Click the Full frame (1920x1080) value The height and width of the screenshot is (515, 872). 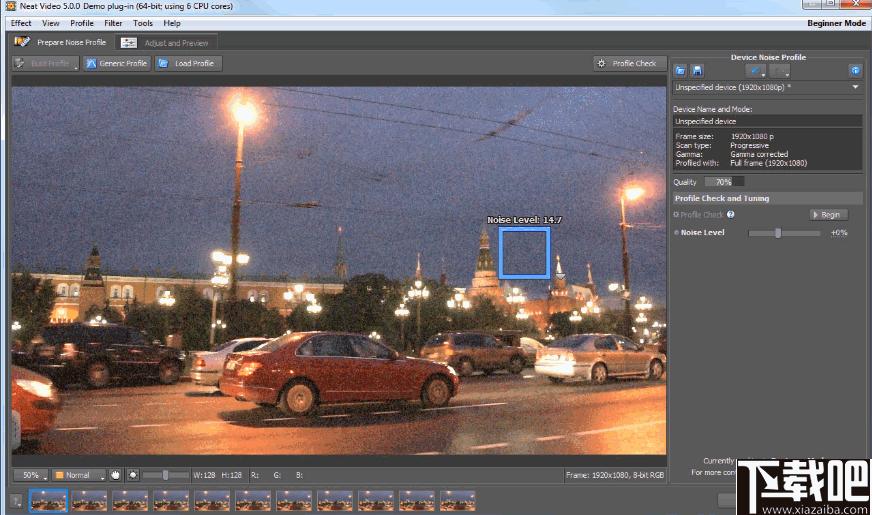pyautogui.click(x=769, y=163)
